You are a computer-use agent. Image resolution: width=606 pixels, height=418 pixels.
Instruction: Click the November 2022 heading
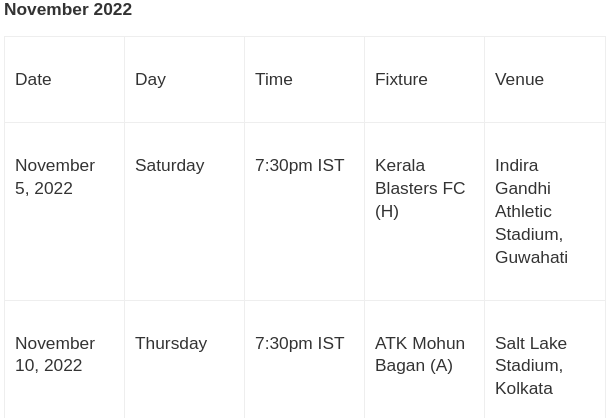click(68, 10)
